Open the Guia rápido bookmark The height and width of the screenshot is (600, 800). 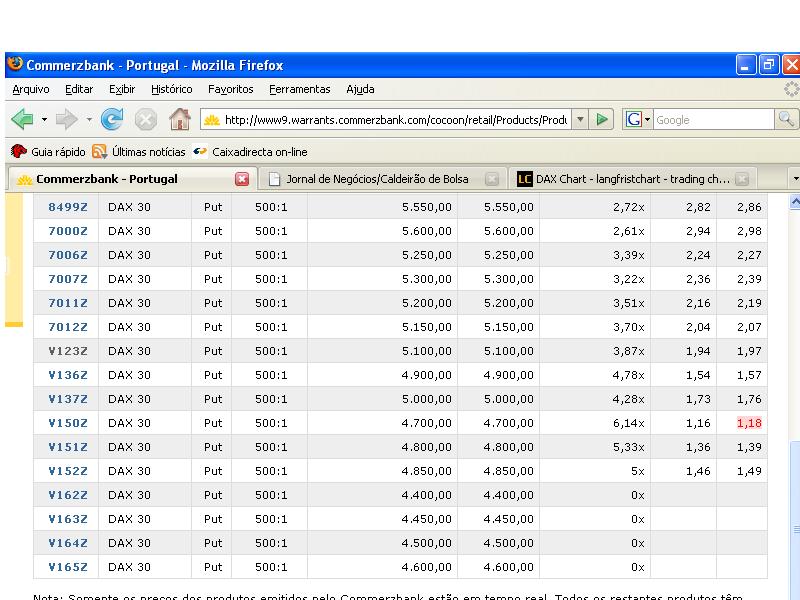[48, 152]
